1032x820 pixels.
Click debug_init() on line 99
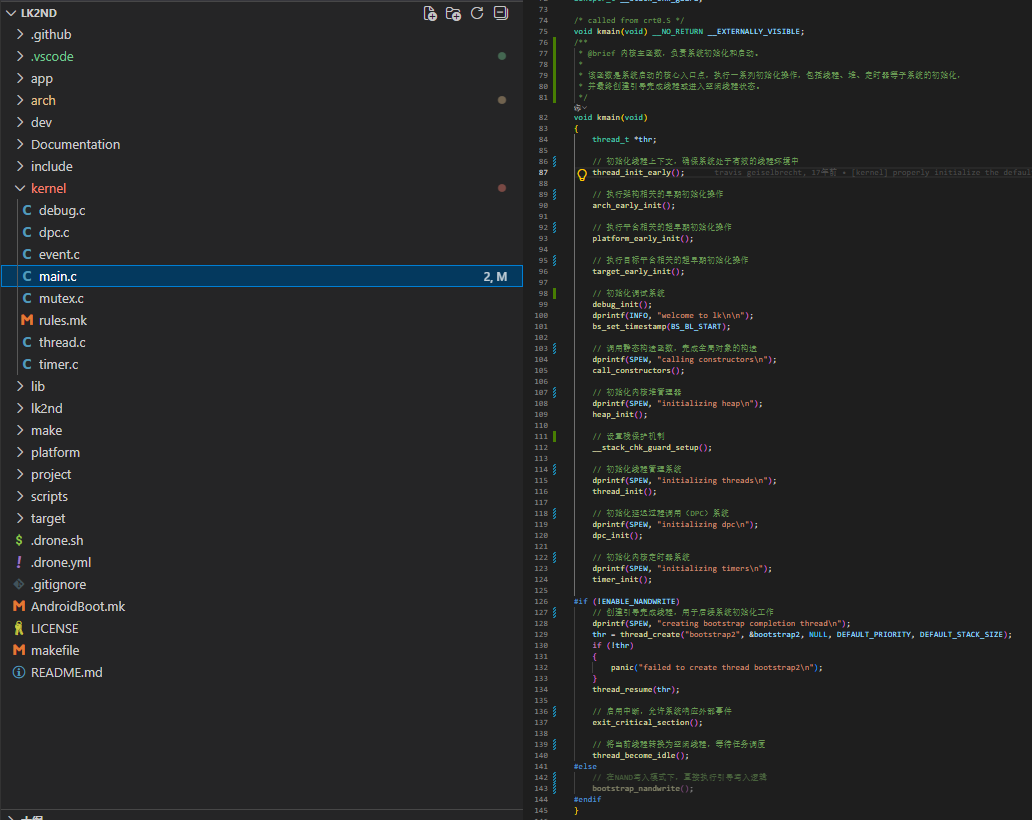pos(622,304)
